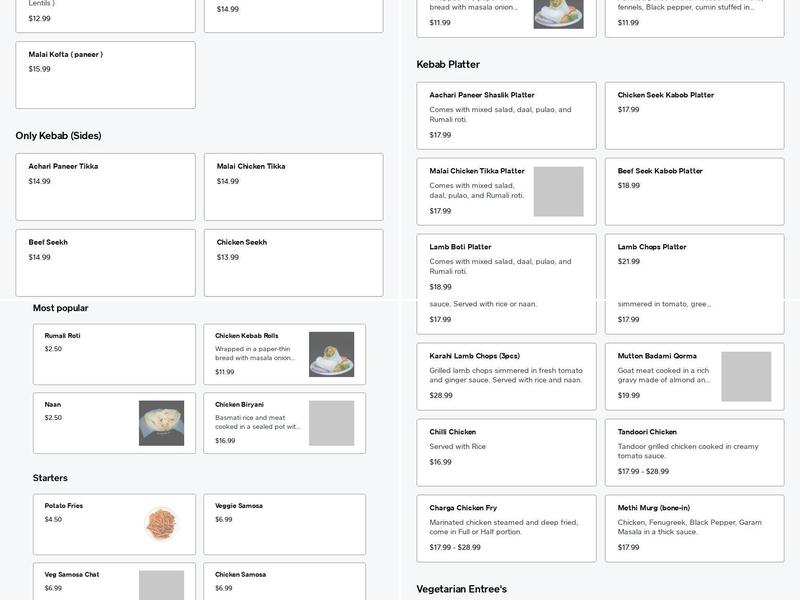Choose the Beef Seek Kabob Platter

[x=694, y=191]
